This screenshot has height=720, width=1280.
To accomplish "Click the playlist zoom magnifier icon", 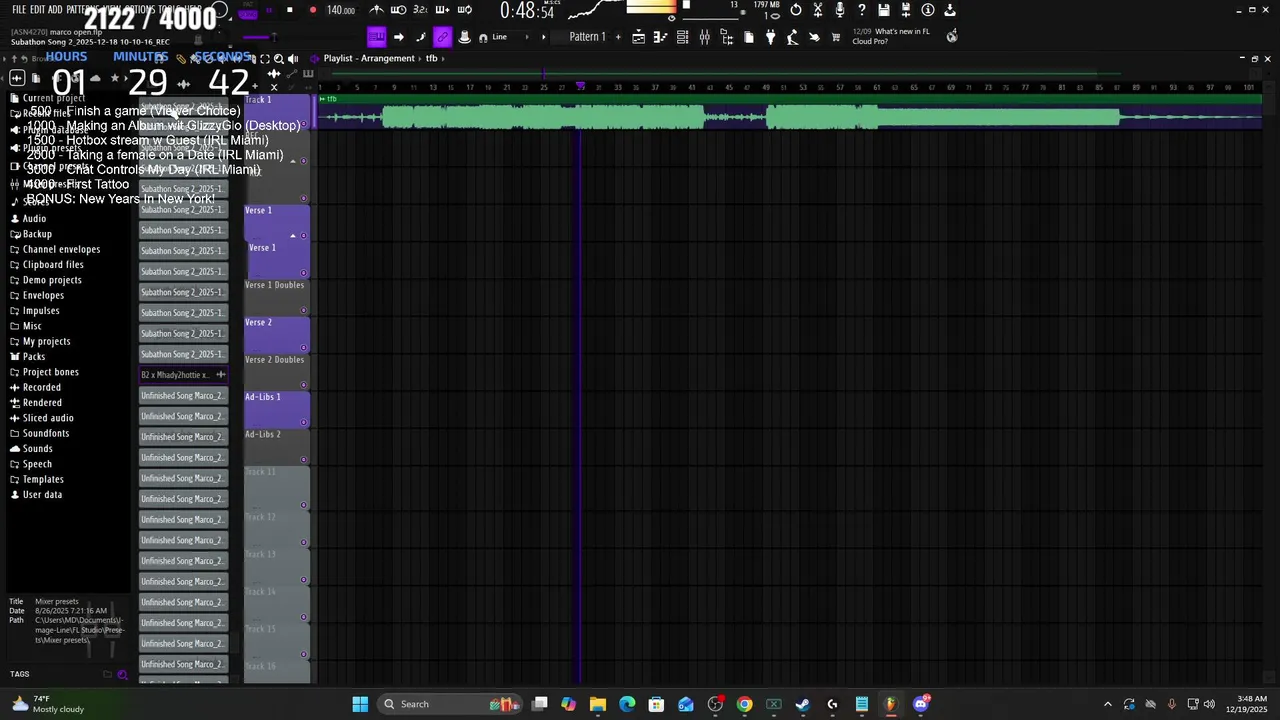I will (x=279, y=59).
